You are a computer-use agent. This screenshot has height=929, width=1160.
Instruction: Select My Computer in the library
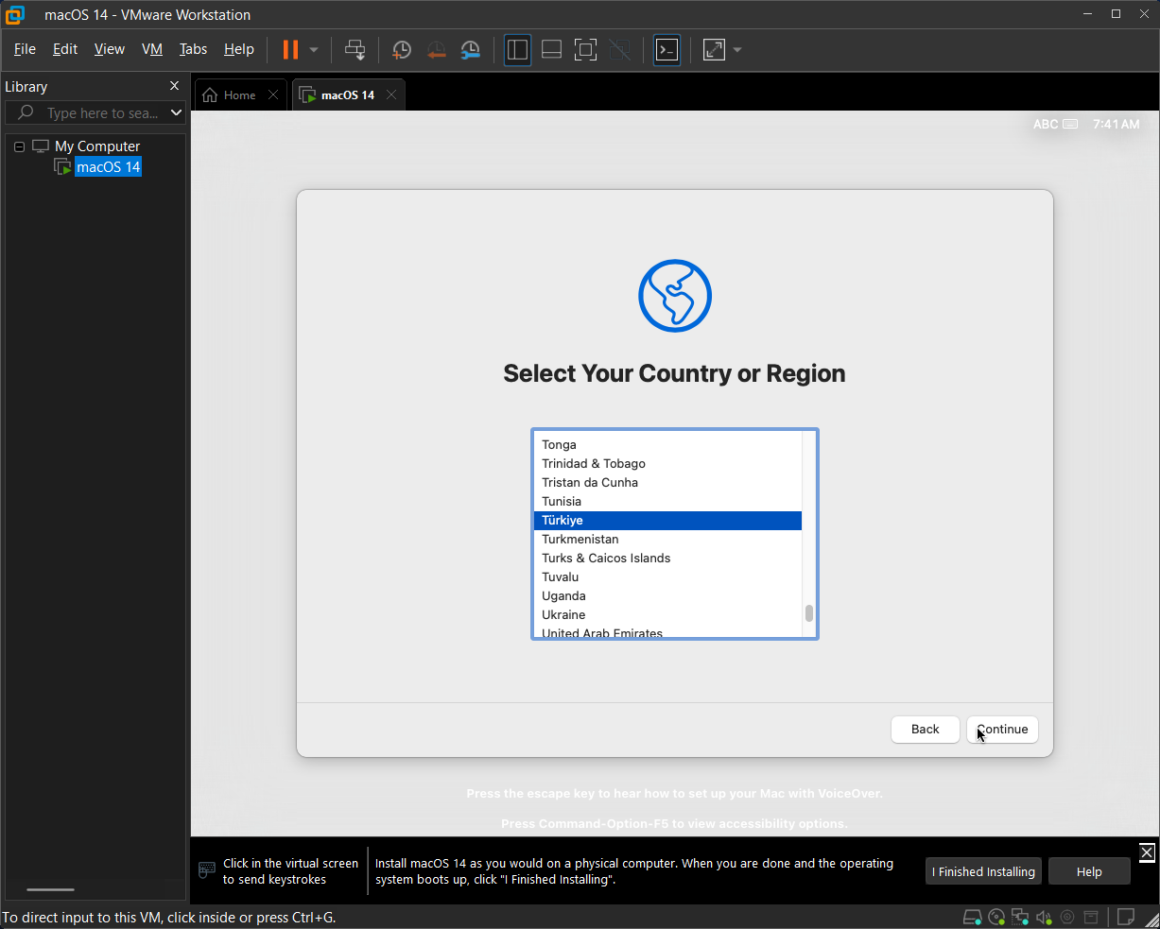97,146
